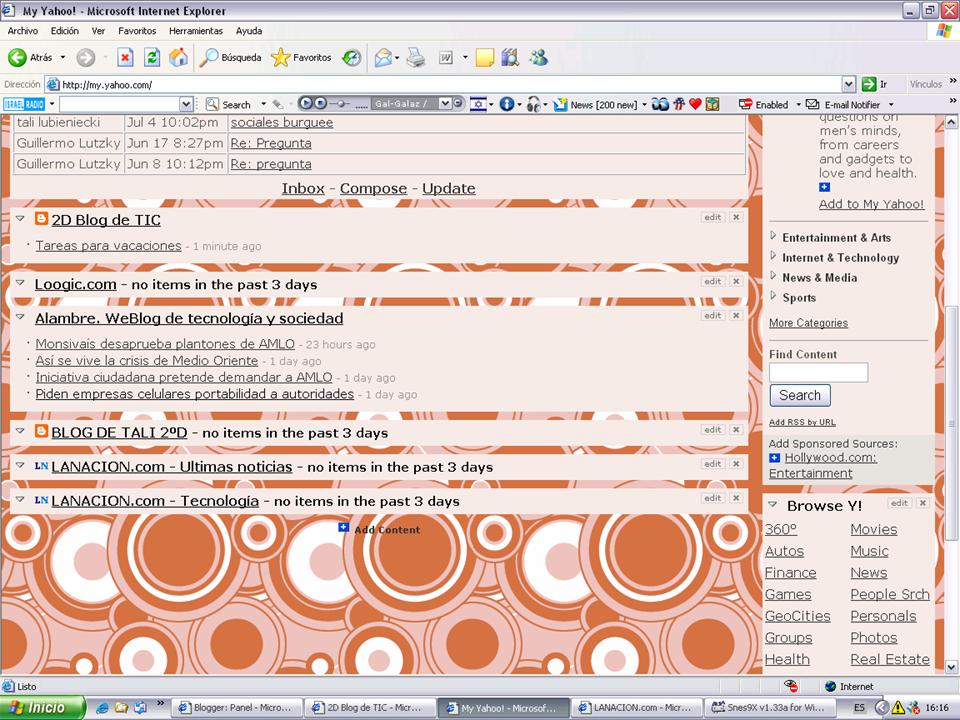
Task: Collapse LANACION.com Tecnología module
Action: (x=20, y=499)
